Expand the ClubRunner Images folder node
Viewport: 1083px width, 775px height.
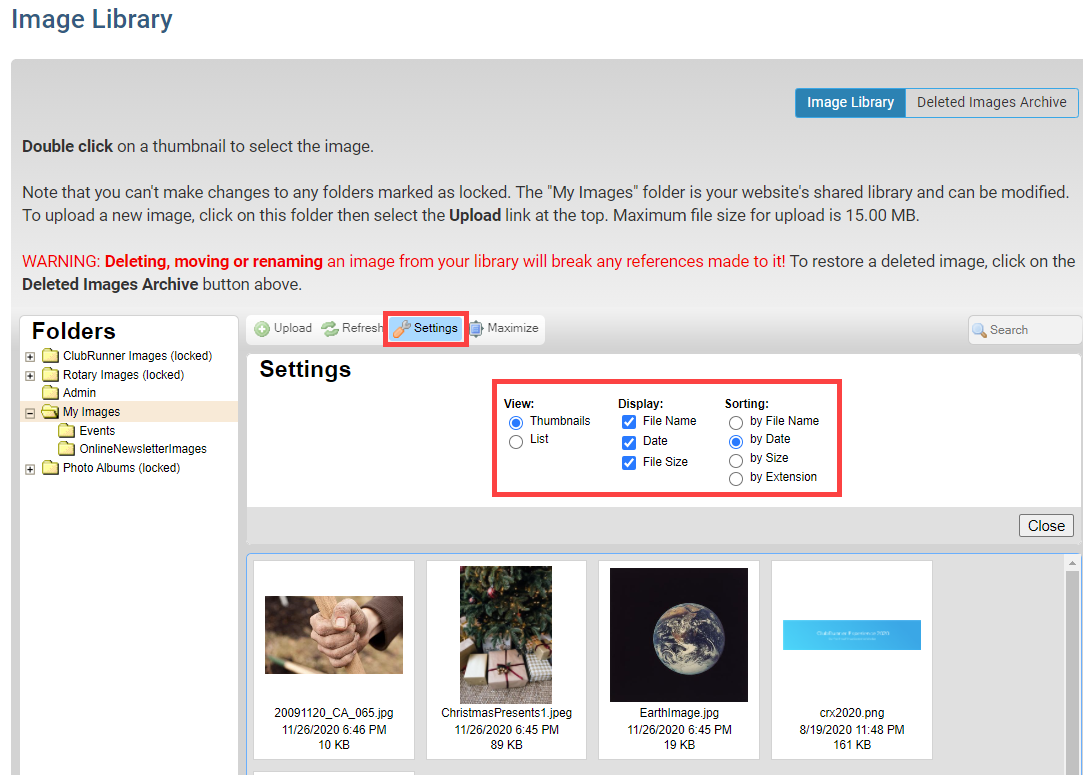pyautogui.click(x=30, y=357)
